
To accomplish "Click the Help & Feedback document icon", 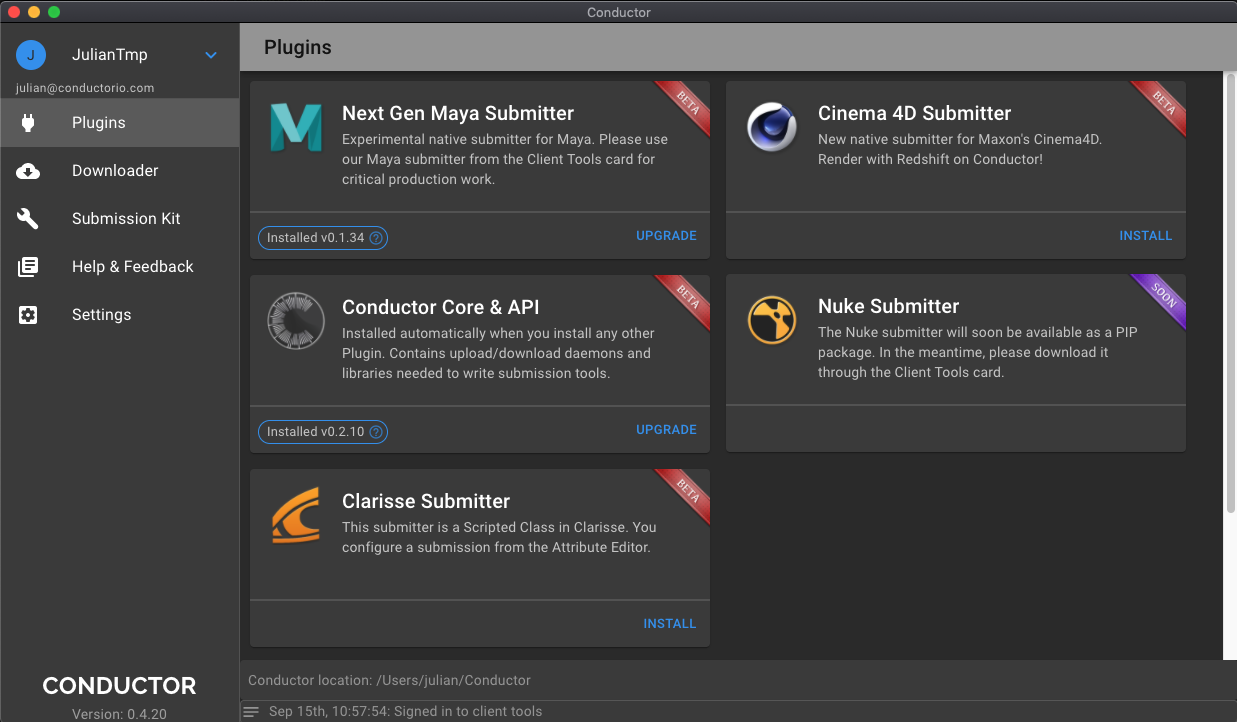I will (x=28, y=267).
